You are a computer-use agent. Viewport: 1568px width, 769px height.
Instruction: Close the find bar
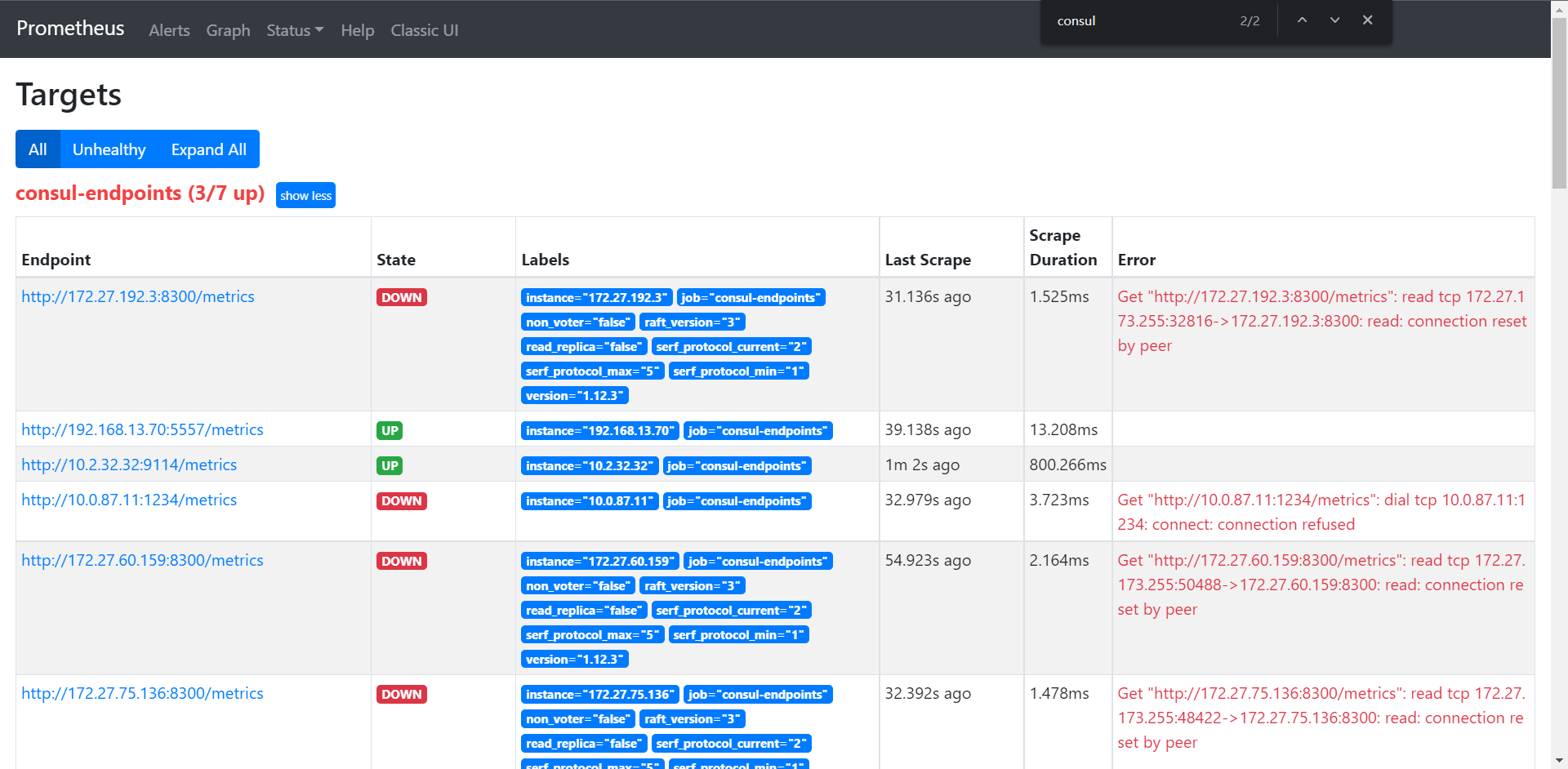point(1367,20)
